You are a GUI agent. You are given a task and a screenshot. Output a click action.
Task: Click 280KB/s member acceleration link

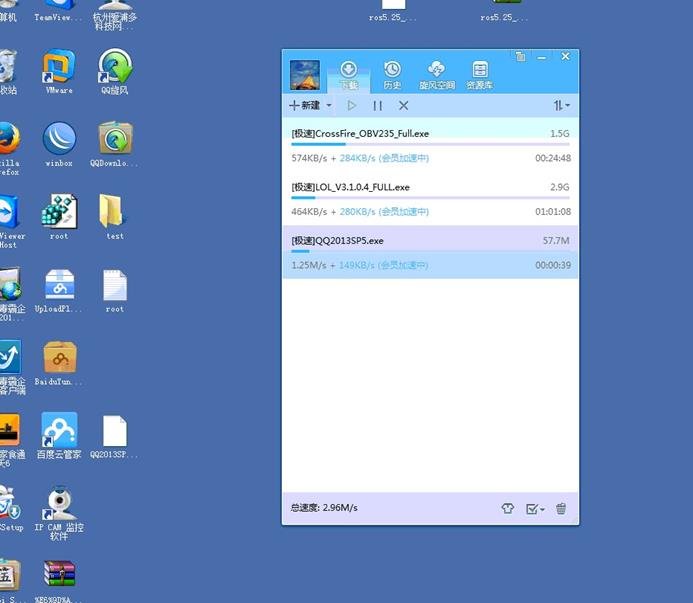tap(384, 212)
